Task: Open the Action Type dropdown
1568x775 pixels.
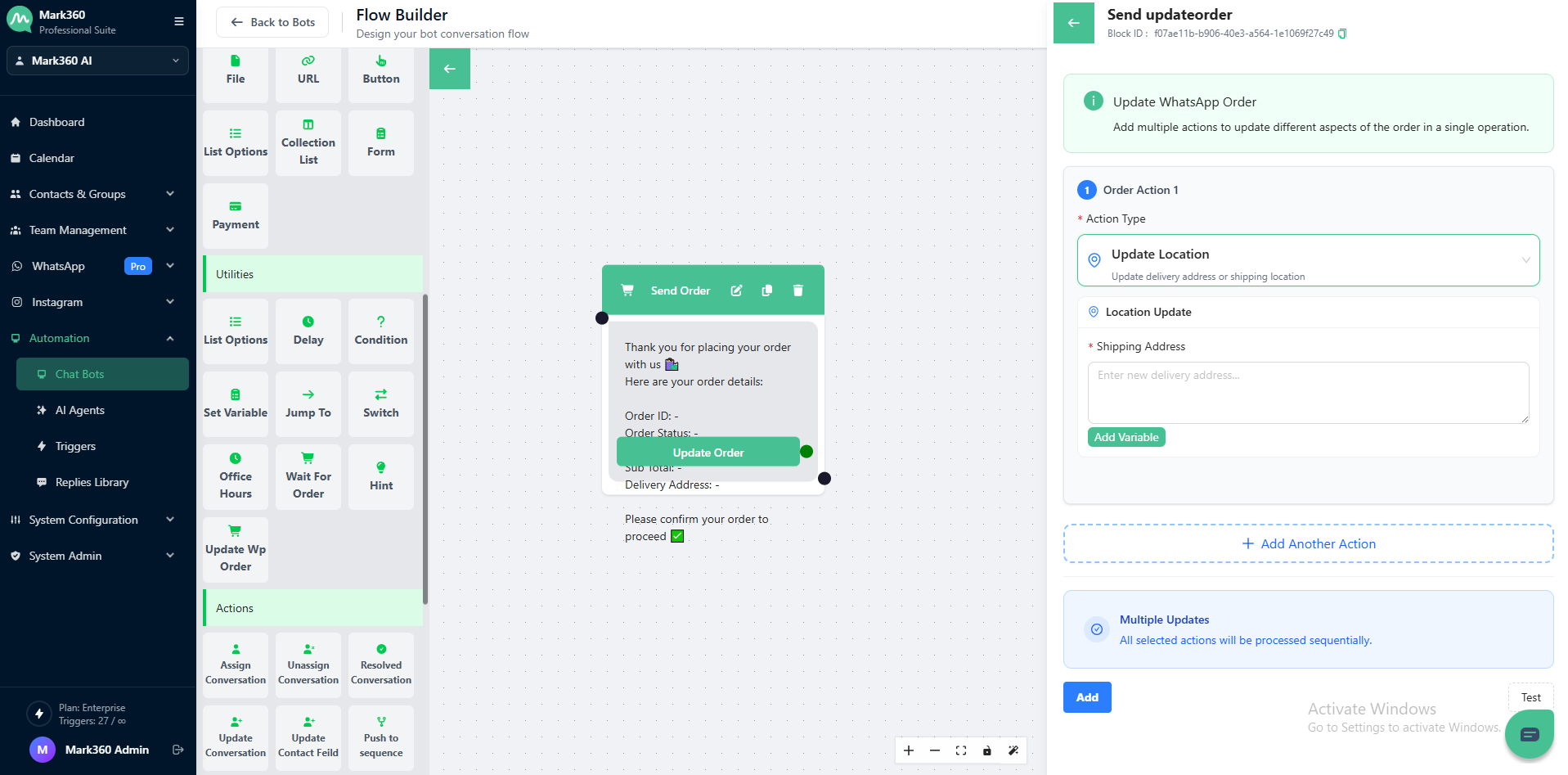Action: [1308, 260]
